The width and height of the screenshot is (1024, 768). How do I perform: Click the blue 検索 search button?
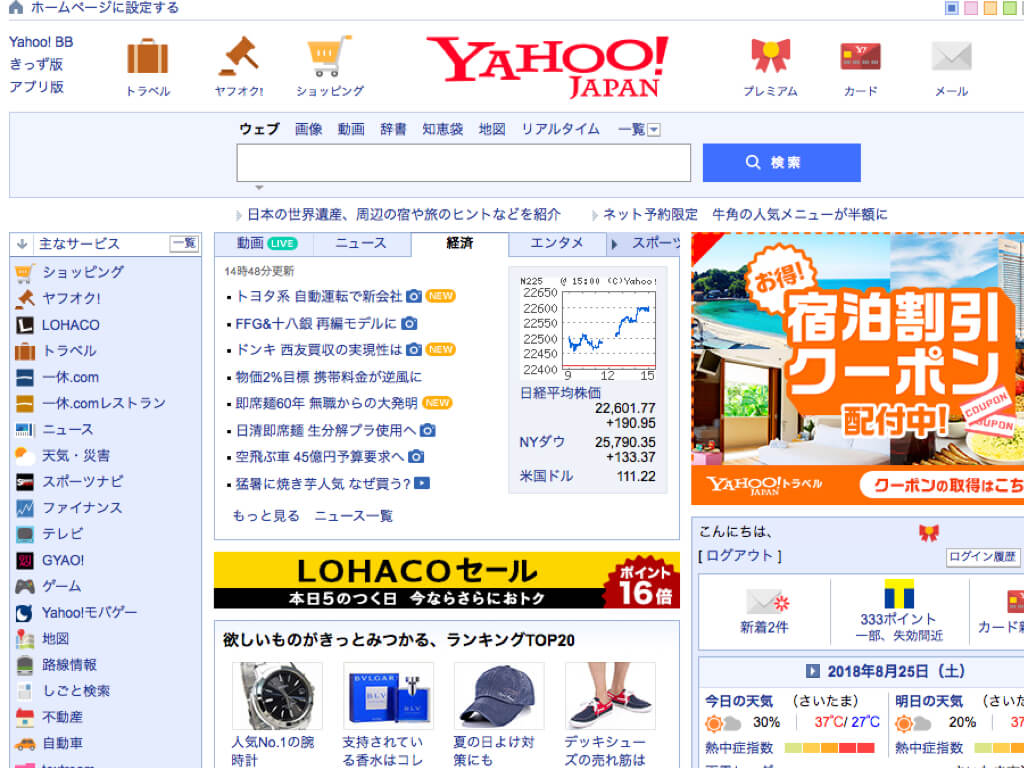781,163
